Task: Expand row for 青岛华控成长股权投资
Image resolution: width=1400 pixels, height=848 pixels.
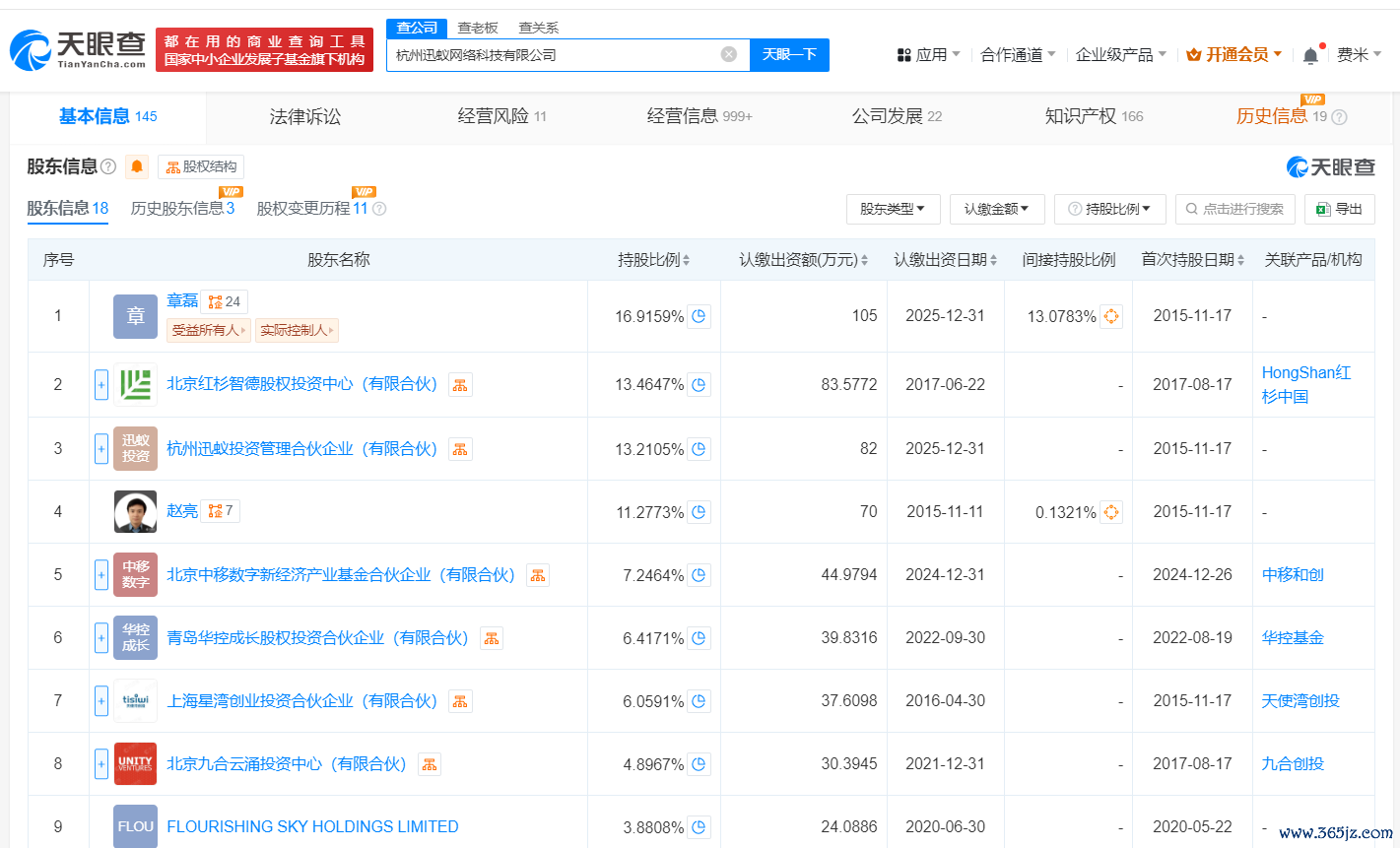Action: [x=101, y=638]
